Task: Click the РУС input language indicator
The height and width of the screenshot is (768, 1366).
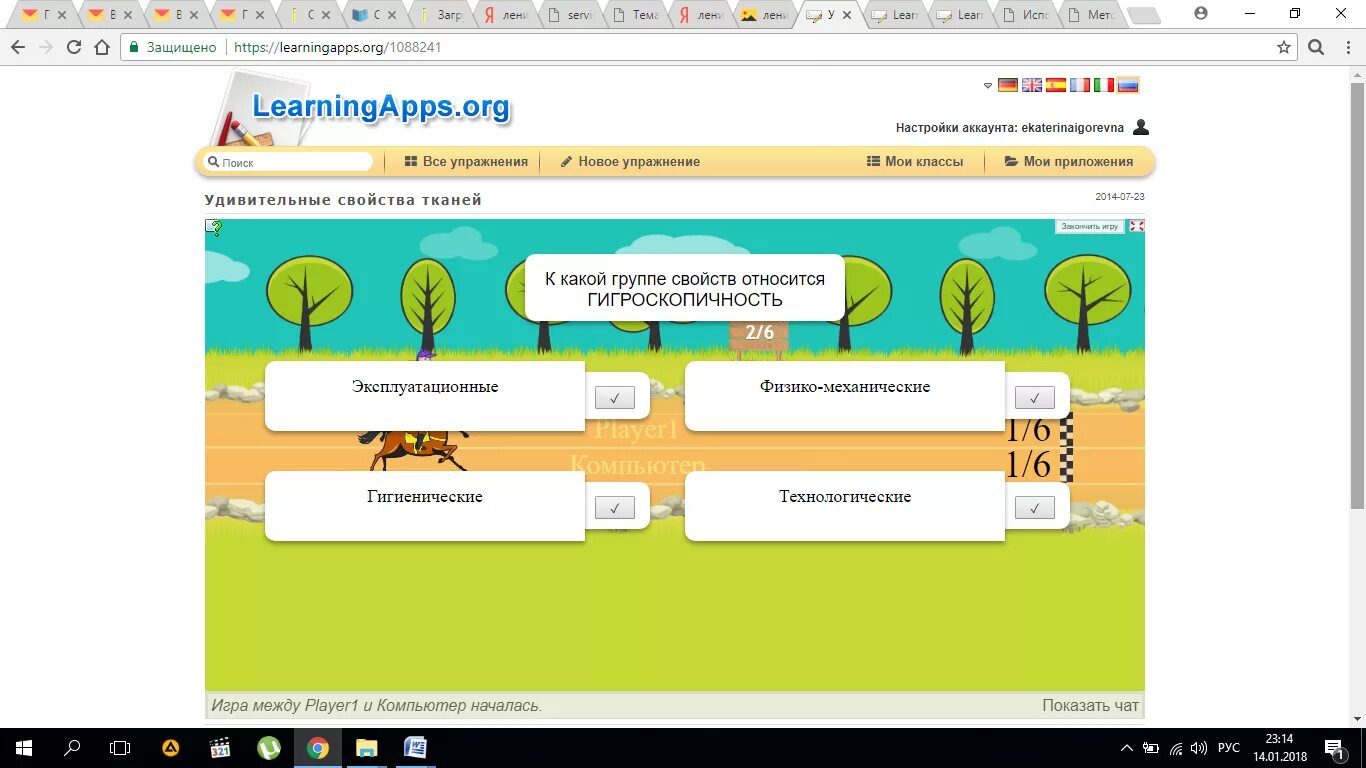Action: [x=1228, y=748]
